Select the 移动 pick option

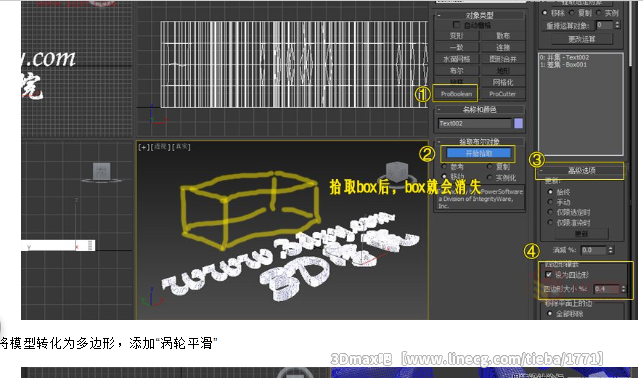click(x=444, y=176)
